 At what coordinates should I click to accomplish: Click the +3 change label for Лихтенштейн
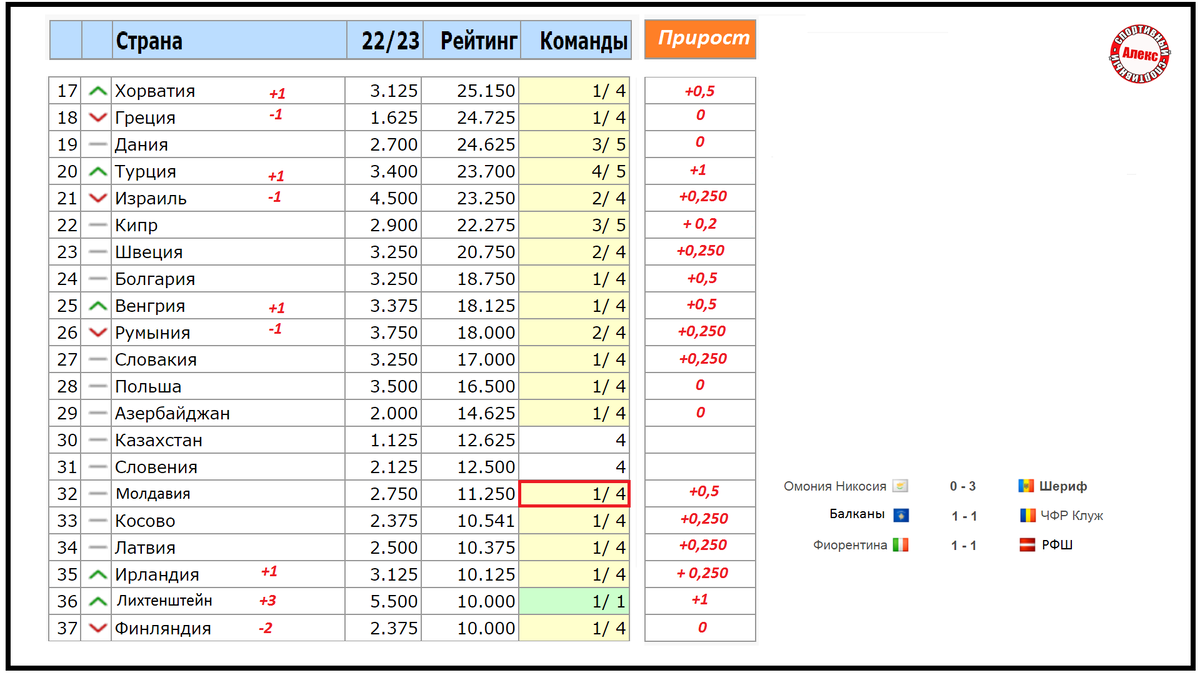(x=268, y=602)
